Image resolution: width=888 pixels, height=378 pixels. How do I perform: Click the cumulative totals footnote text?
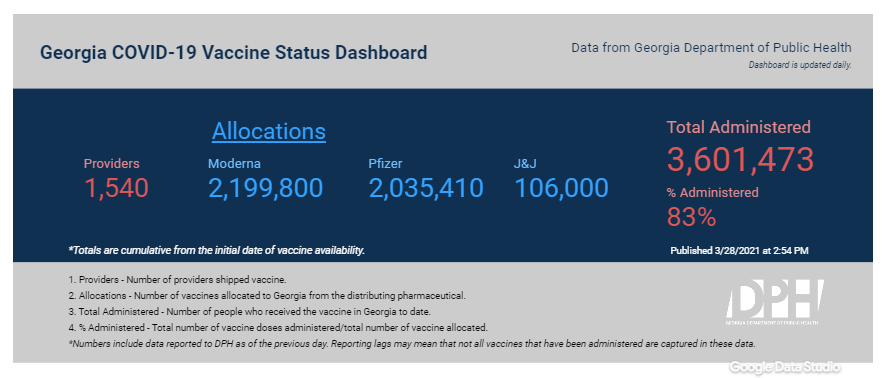pos(217,250)
